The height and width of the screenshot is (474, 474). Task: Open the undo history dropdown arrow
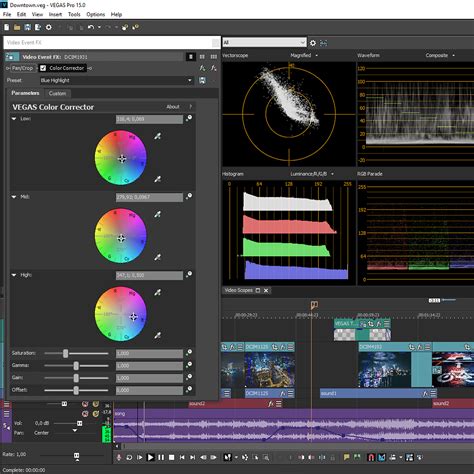pos(99,27)
